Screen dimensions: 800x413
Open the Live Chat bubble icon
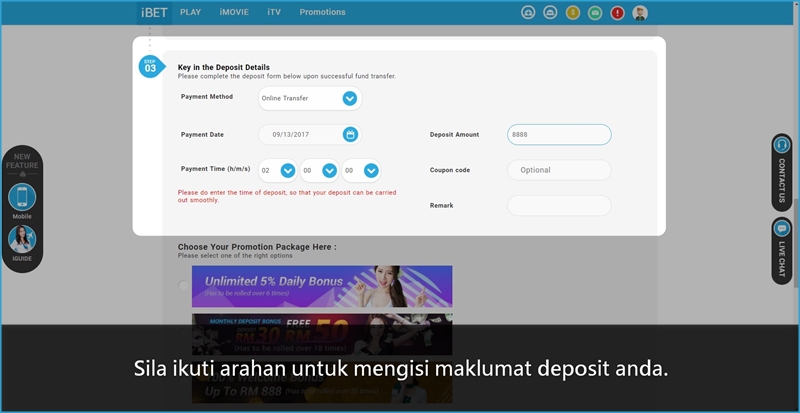pyautogui.click(x=781, y=228)
